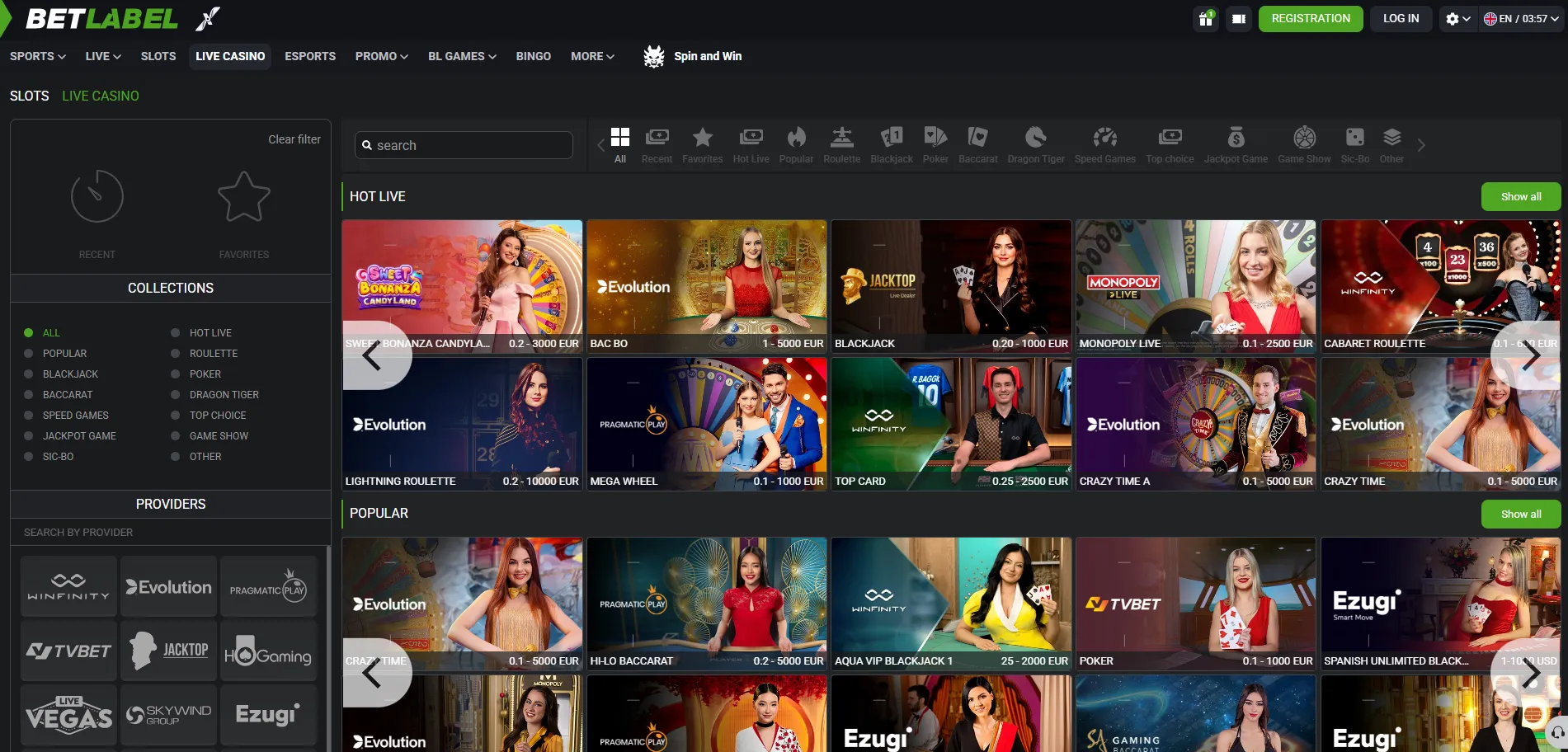Switch to the green LIVE CASINO sub-tab
The height and width of the screenshot is (752, 1568).
(x=101, y=96)
